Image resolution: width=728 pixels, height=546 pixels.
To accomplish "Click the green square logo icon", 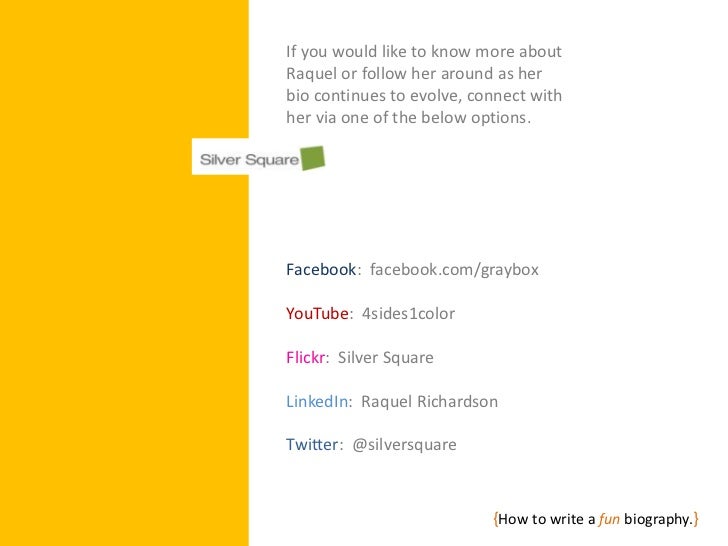I will pos(312,158).
